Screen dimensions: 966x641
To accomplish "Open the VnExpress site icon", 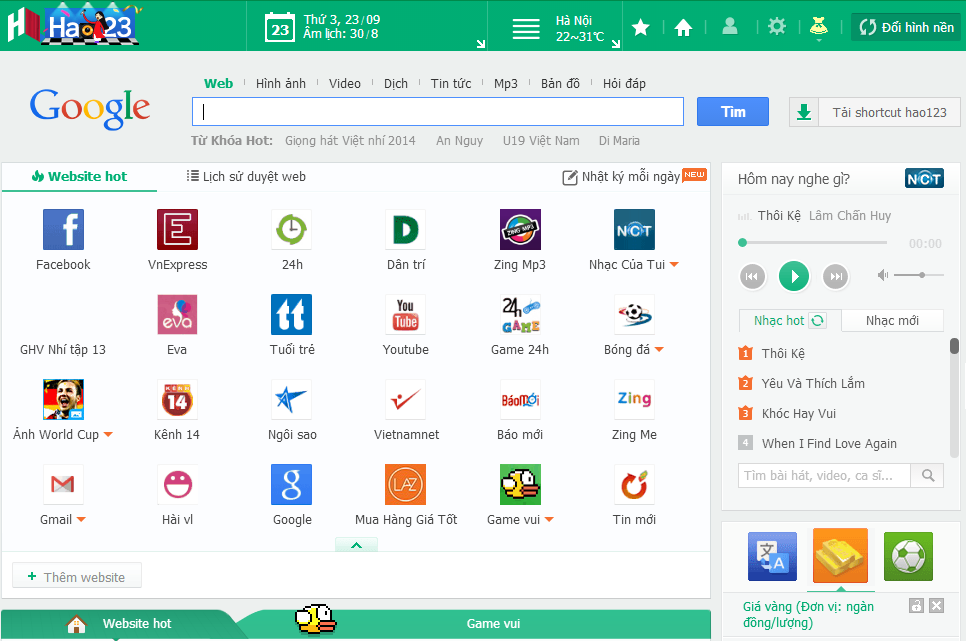I will 177,229.
